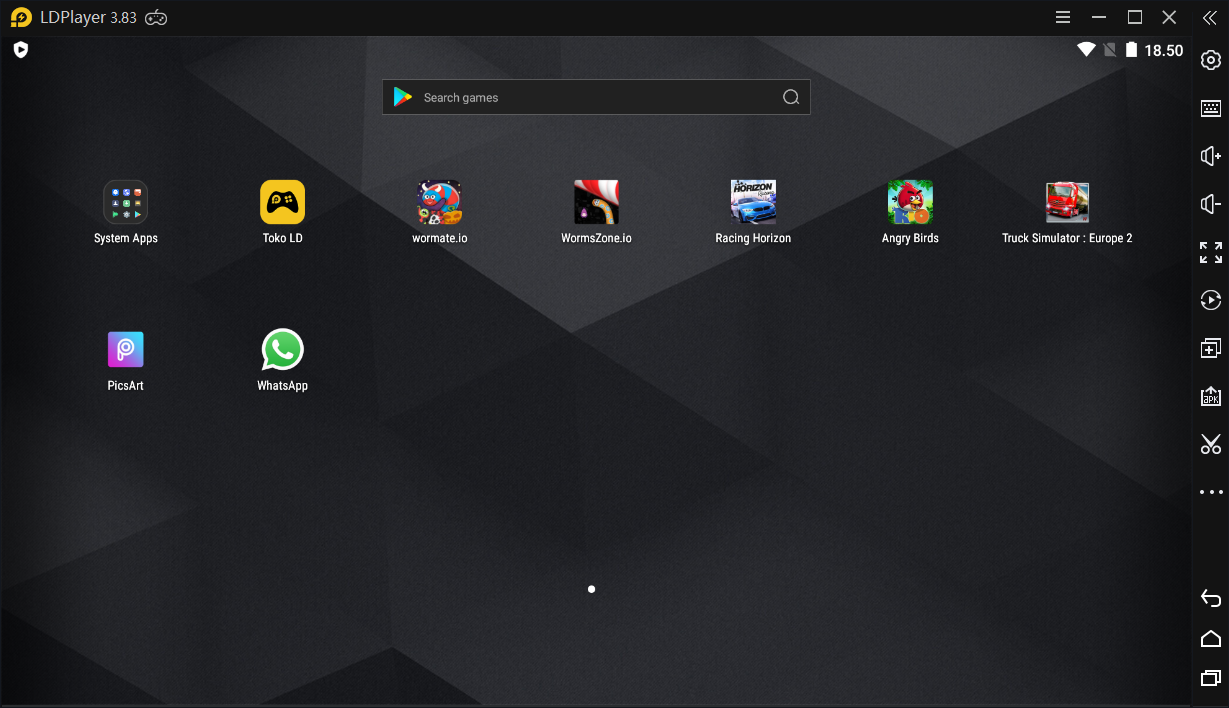
Task: Tap the no-SIM signal icon
Action: (1110, 50)
